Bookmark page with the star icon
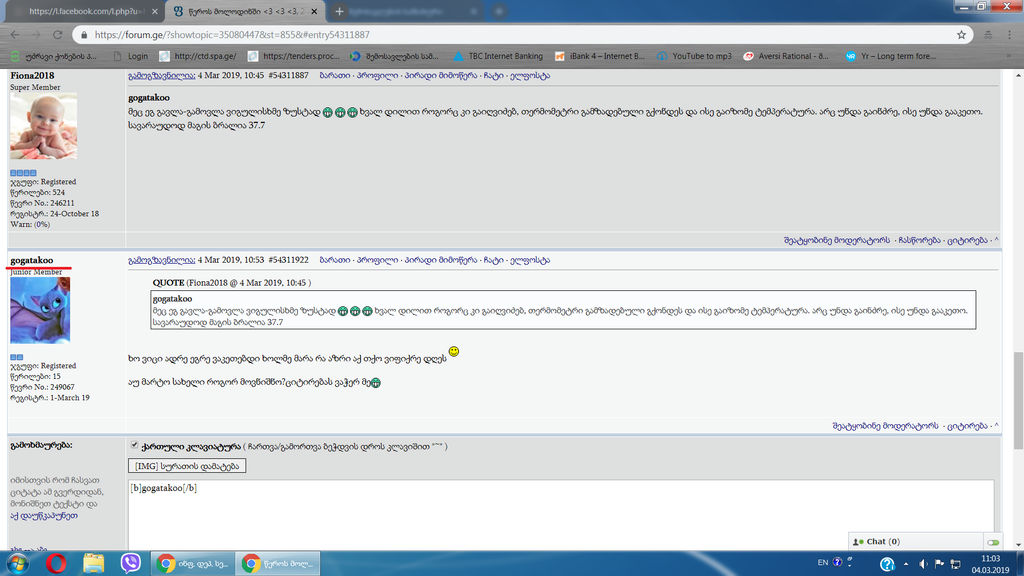Screen dimensions: 1024x576 click(x=961, y=35)
